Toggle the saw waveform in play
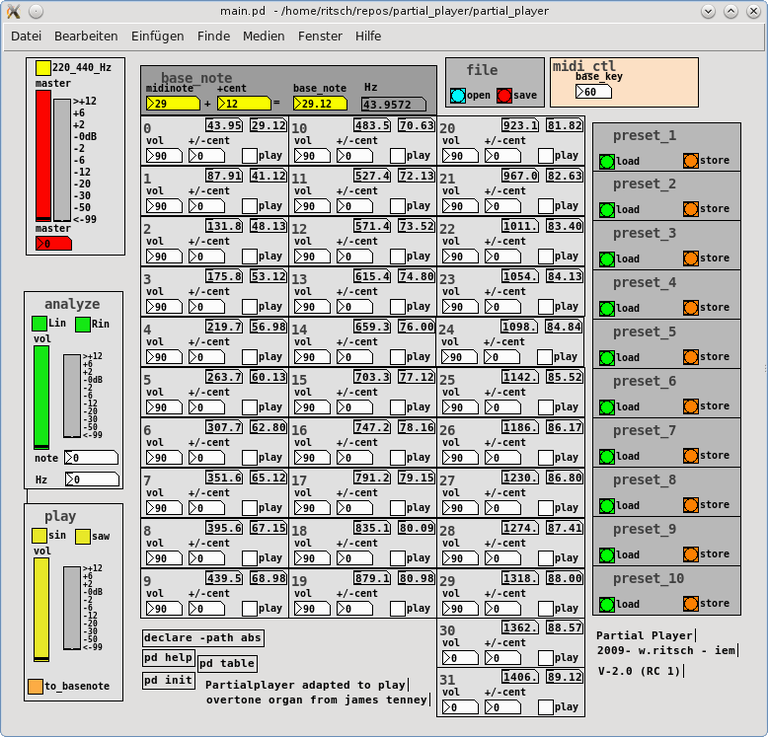 click(x=83, y=536)
